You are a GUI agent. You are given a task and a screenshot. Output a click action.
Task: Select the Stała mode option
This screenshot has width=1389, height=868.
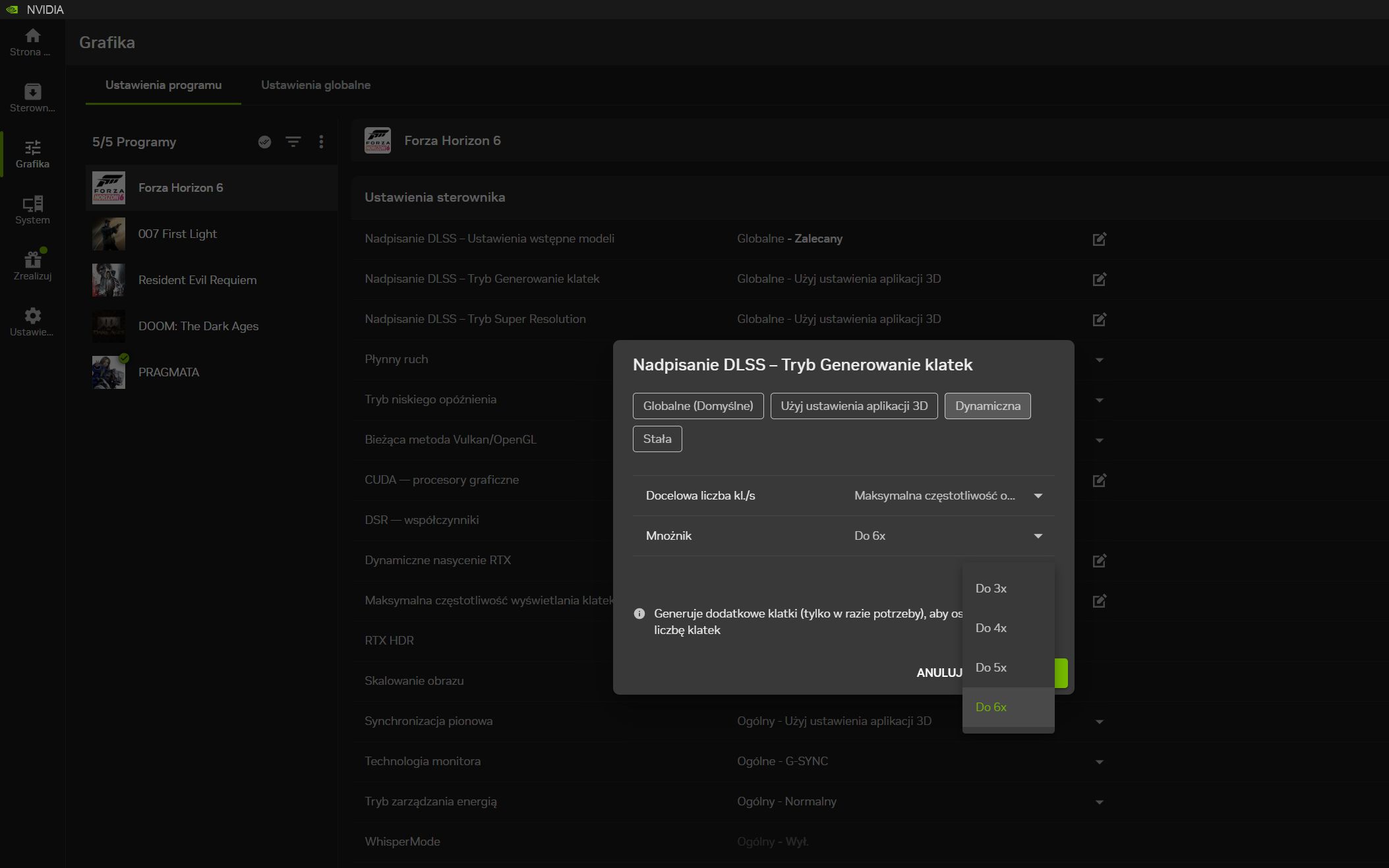coord(657,439)
